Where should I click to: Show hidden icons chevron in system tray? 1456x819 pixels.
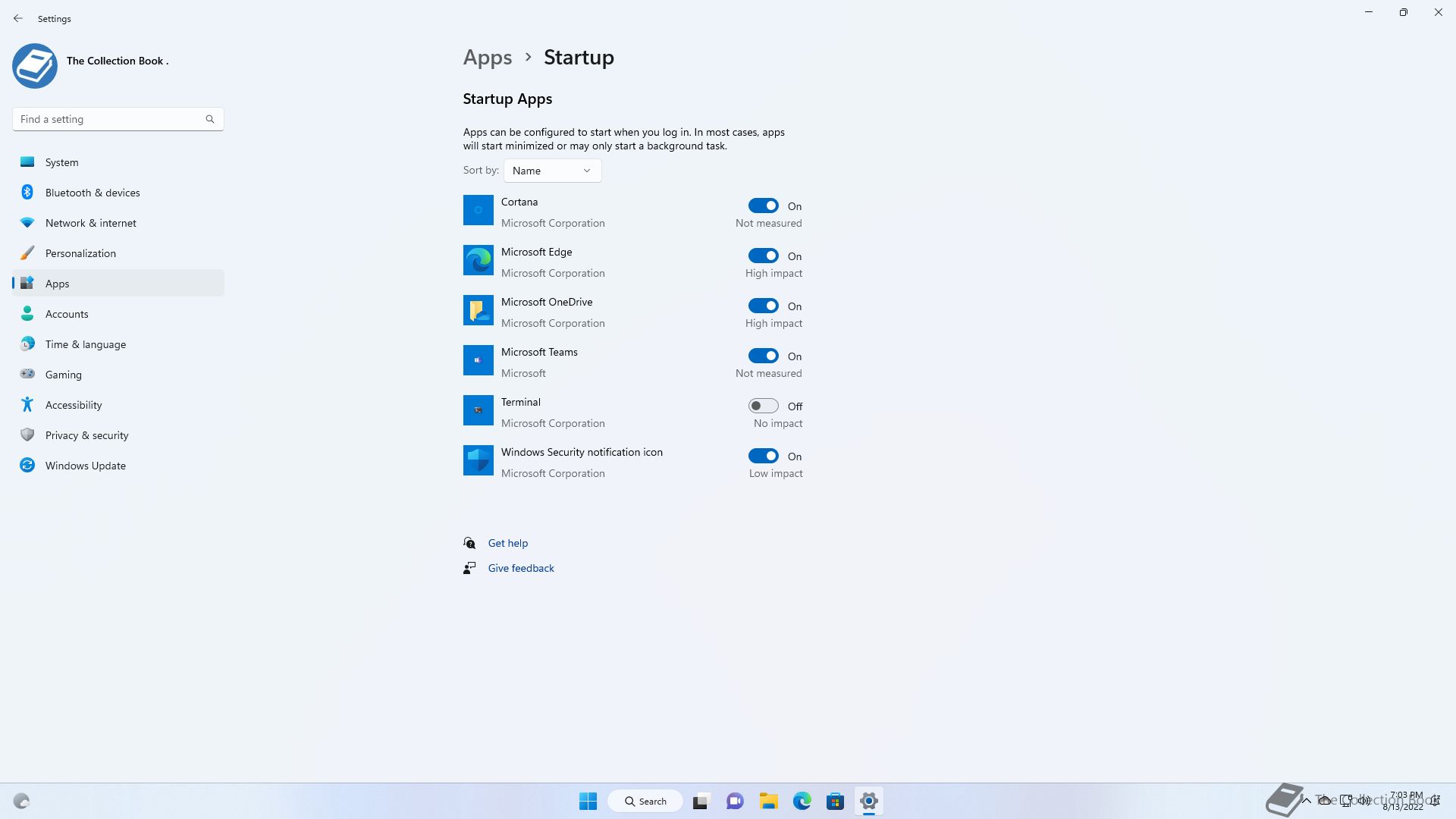point(1307,801)
